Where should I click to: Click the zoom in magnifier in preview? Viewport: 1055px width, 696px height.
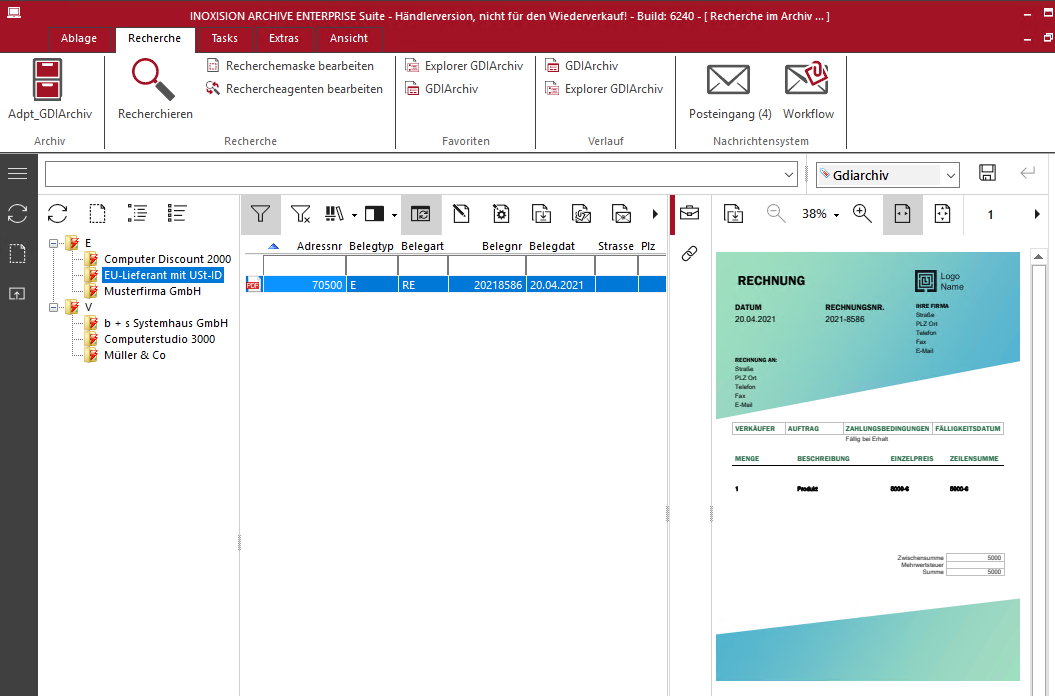(x=862, y=213)
